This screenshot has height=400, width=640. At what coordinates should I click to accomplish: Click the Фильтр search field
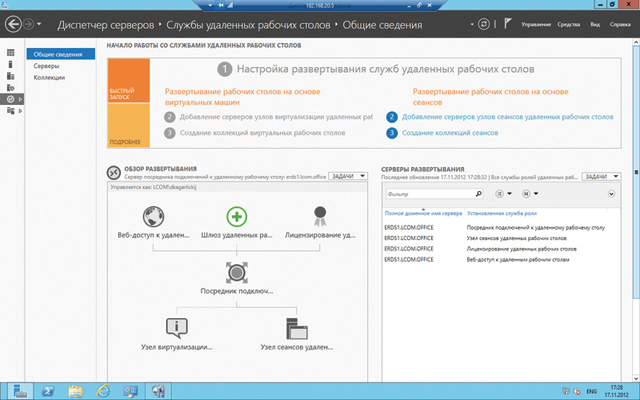418,194
